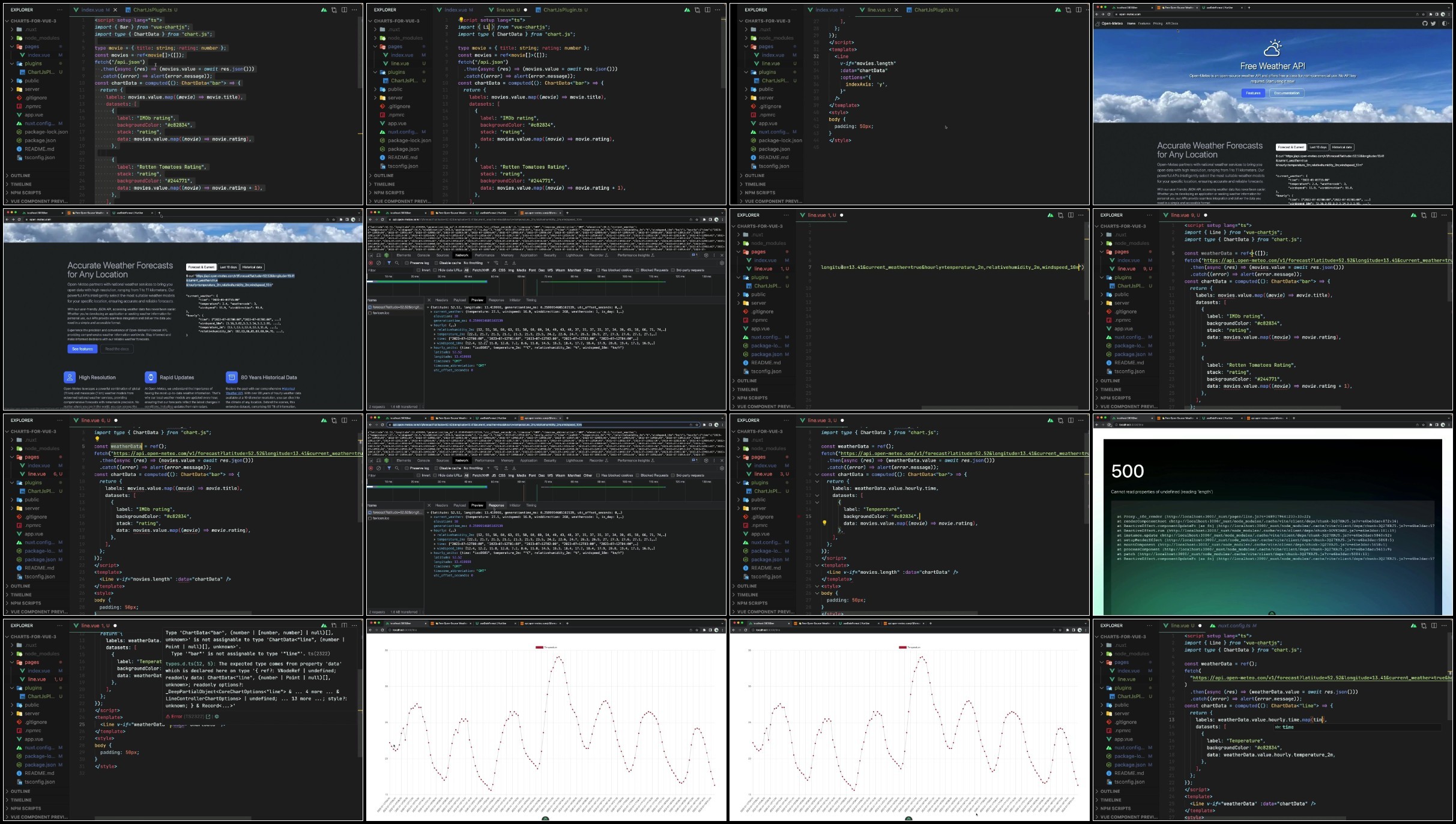Open Response tab in DevTools with highlighted address bar
This screenshot has width=1456, height=824.
(x=496, y=505)
